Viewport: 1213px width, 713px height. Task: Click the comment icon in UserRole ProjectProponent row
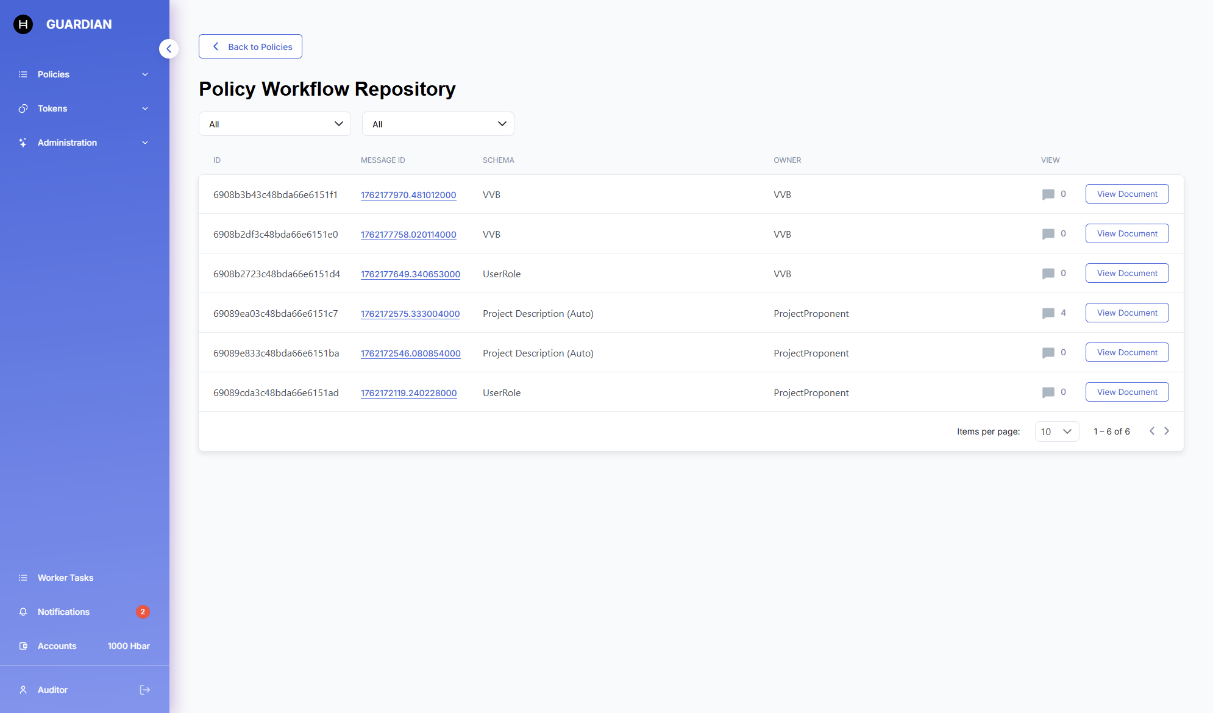(1048, 393)
